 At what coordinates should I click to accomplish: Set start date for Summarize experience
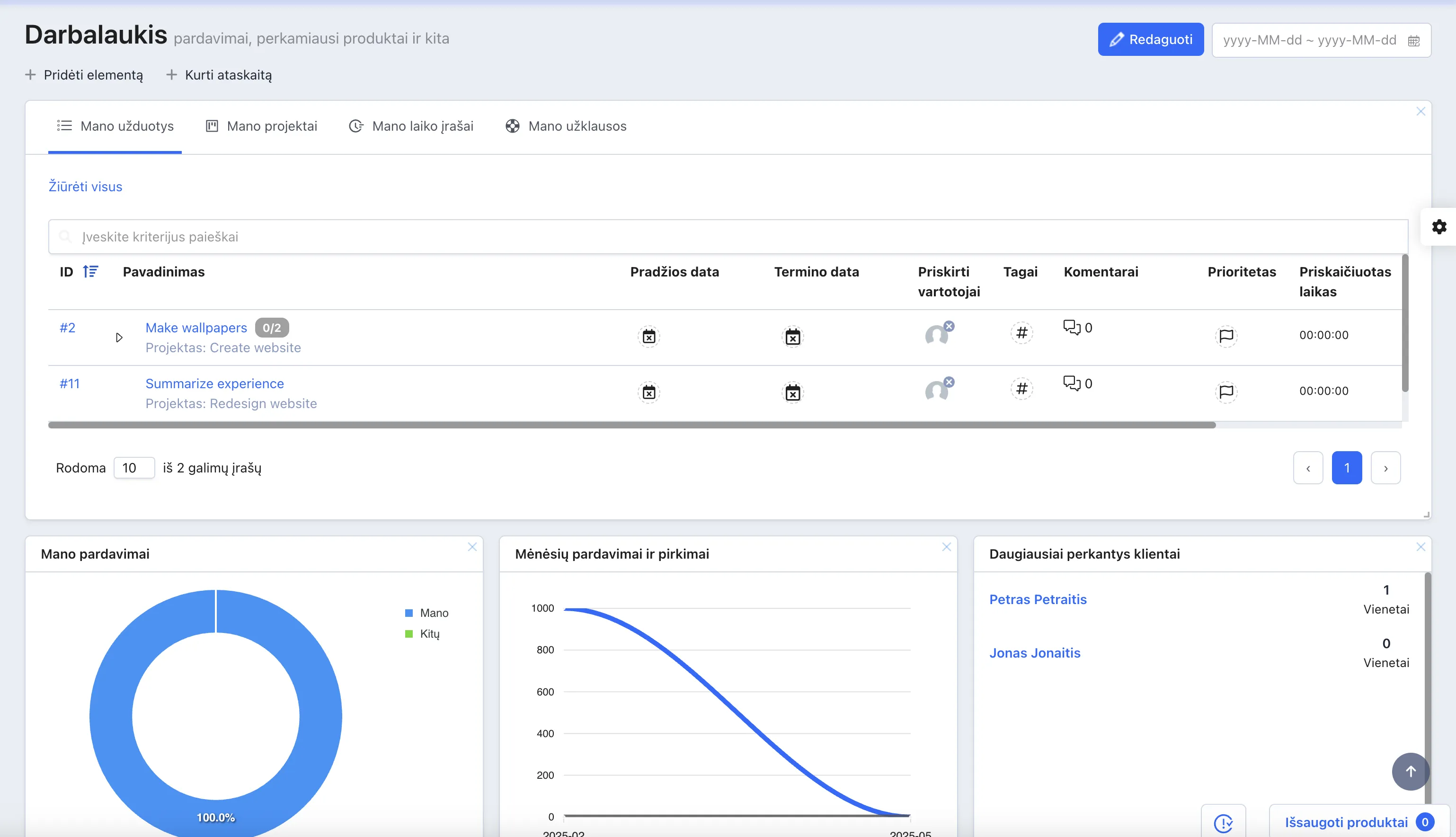point(648,392)
